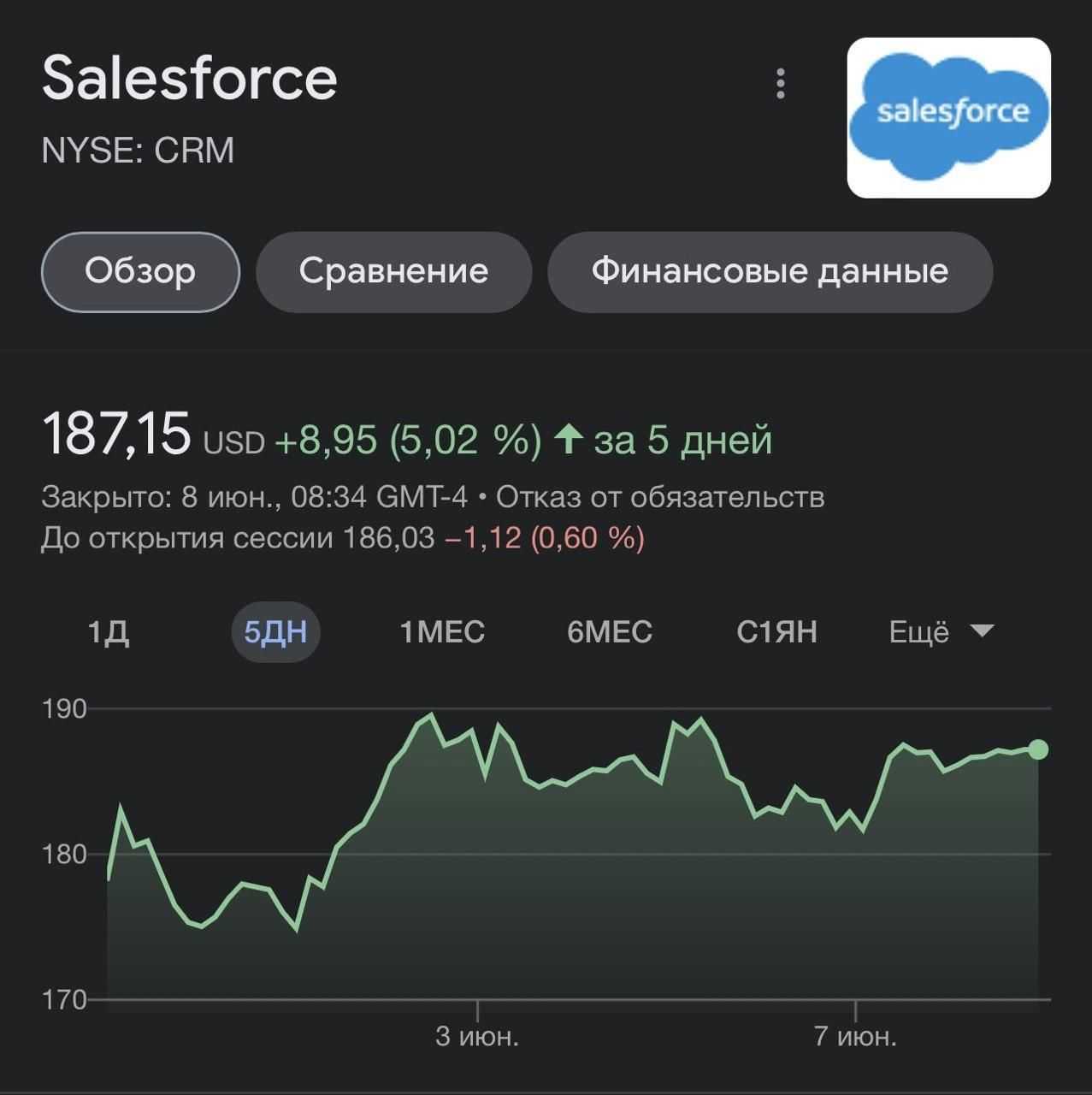Expand the Ещё range dropdown
1092x1095 pixels.
click(941, 632)
